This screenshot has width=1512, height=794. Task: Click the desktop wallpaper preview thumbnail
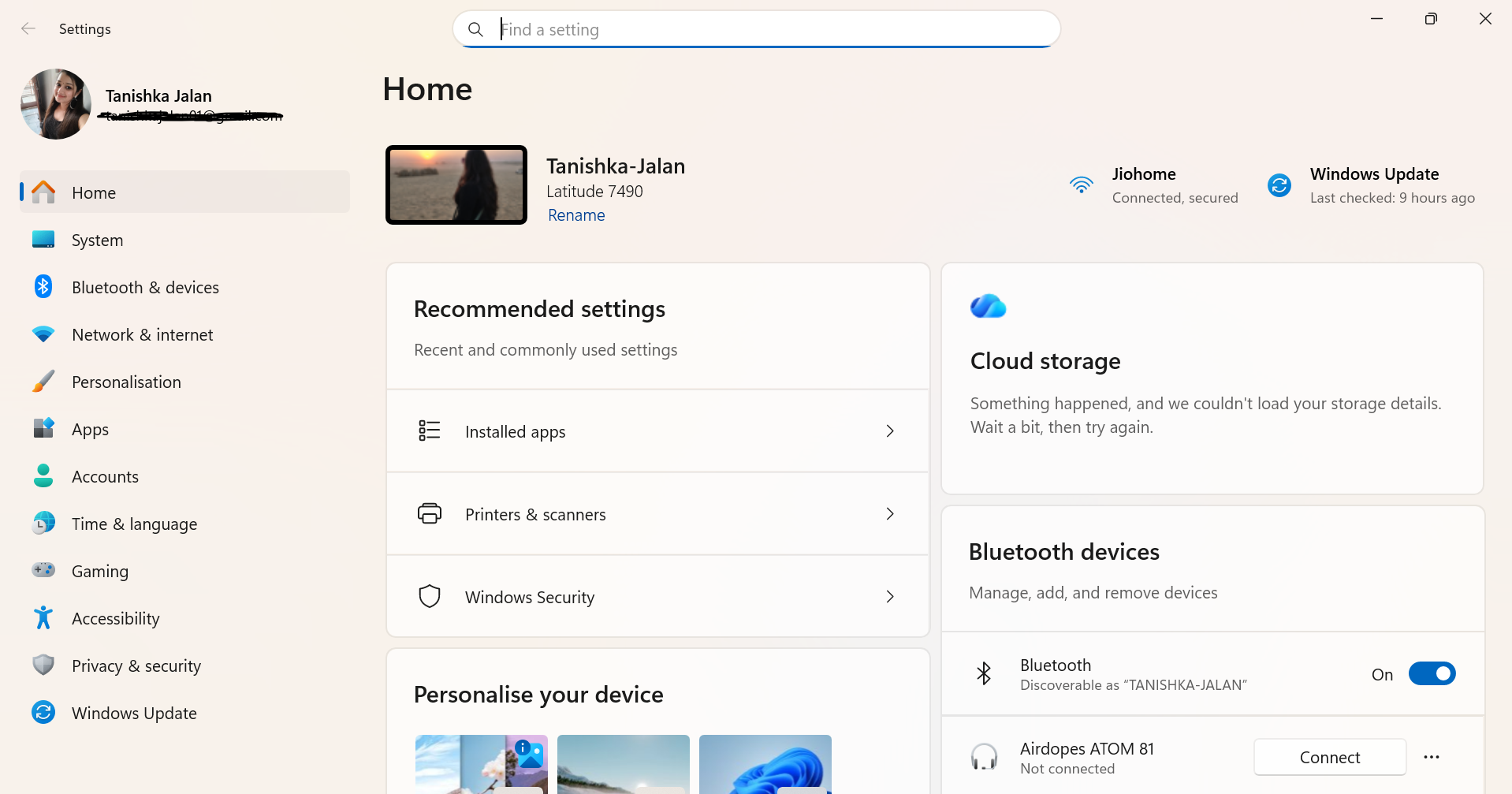[x=456, y=185]
